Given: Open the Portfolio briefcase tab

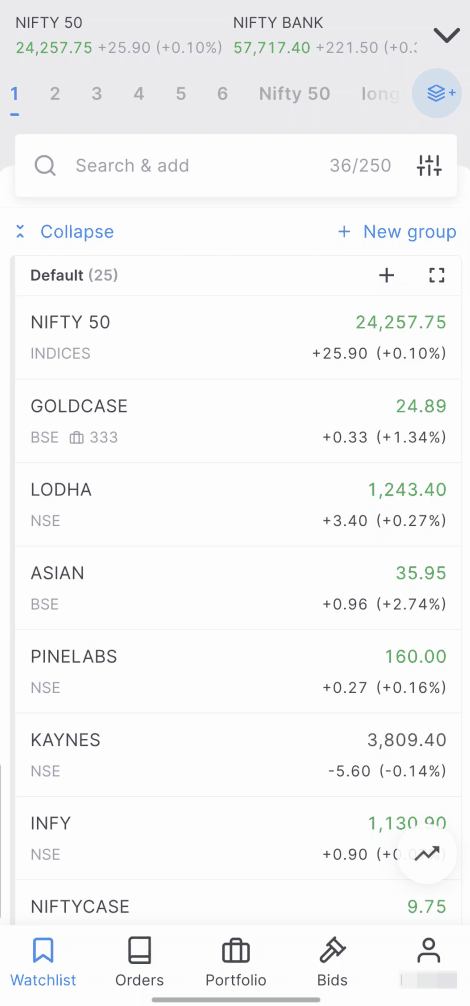Looking at the screenshot, I should click(235, 962).
